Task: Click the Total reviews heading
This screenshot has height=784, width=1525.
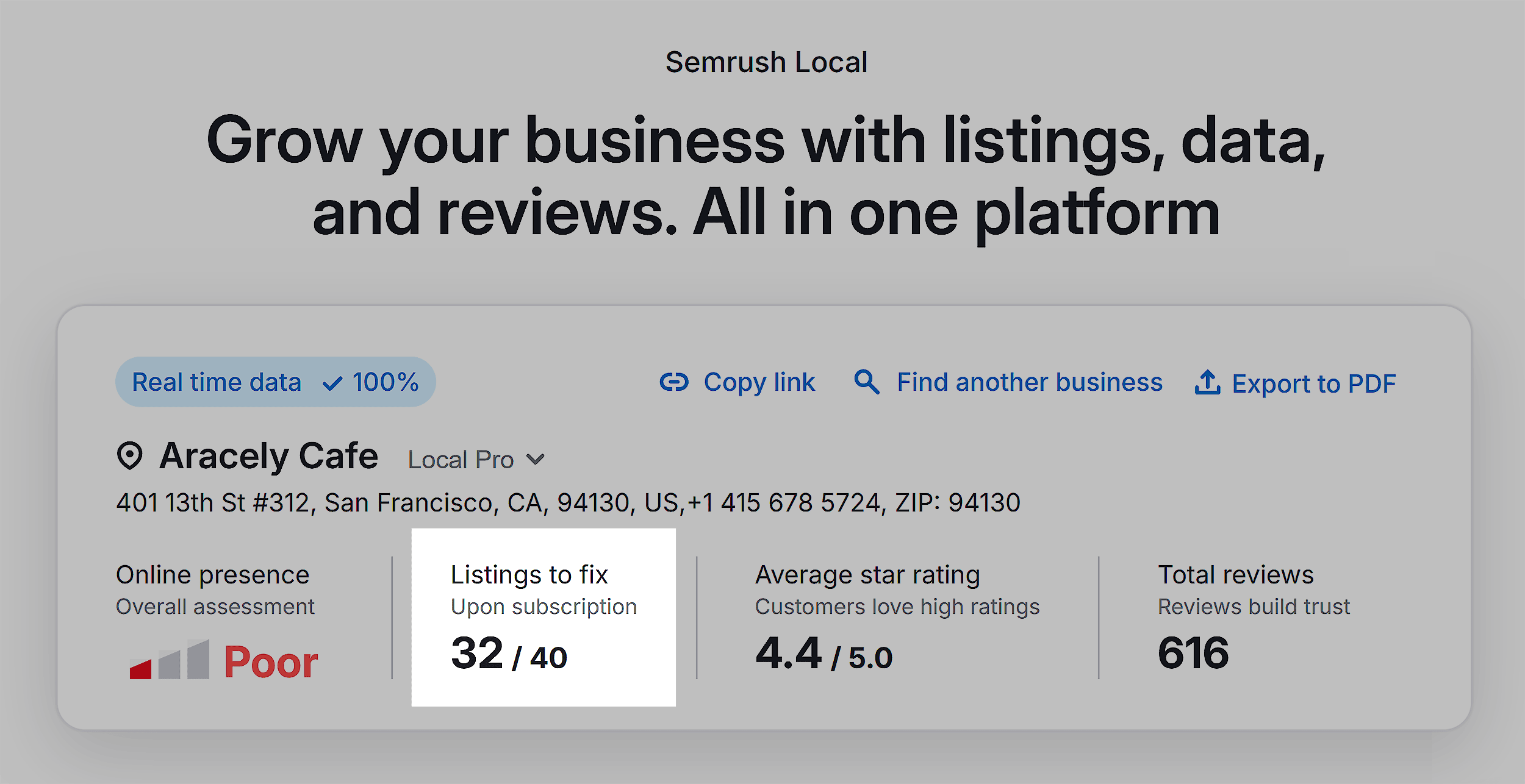Action: tap(1236, 575)
